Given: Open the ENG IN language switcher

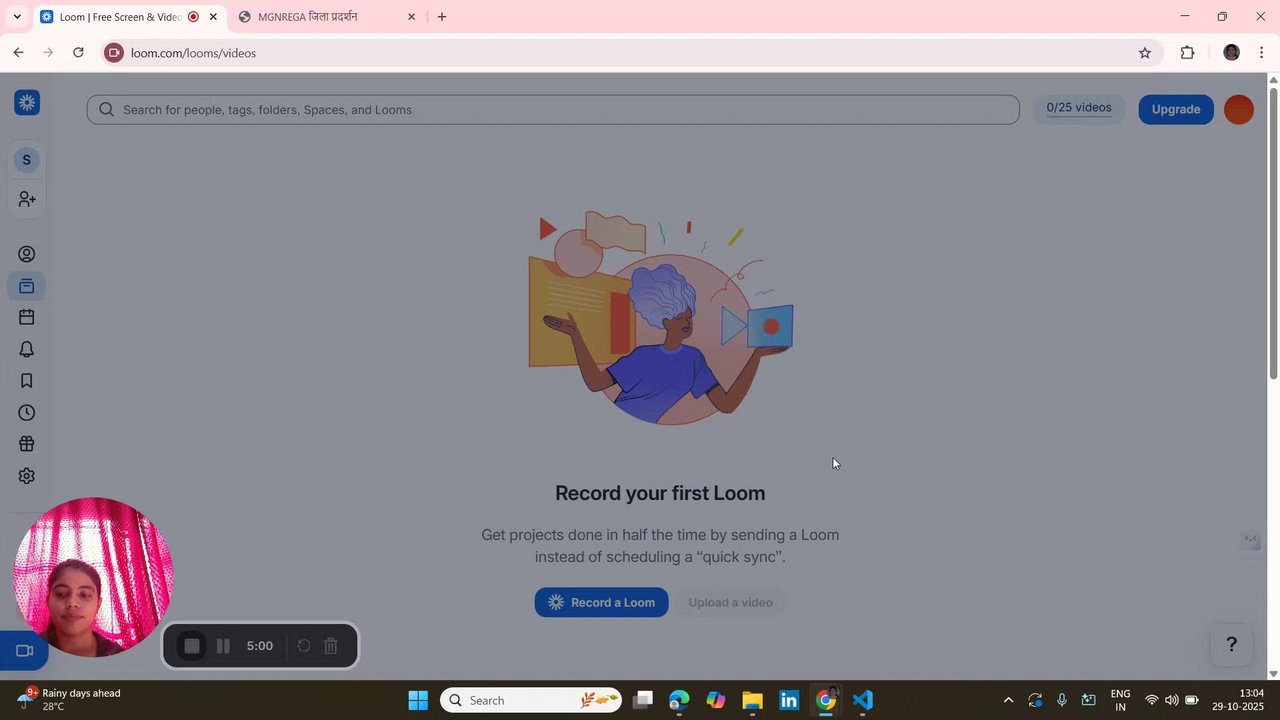Looking at the screenshot, I should point(1120,700).
